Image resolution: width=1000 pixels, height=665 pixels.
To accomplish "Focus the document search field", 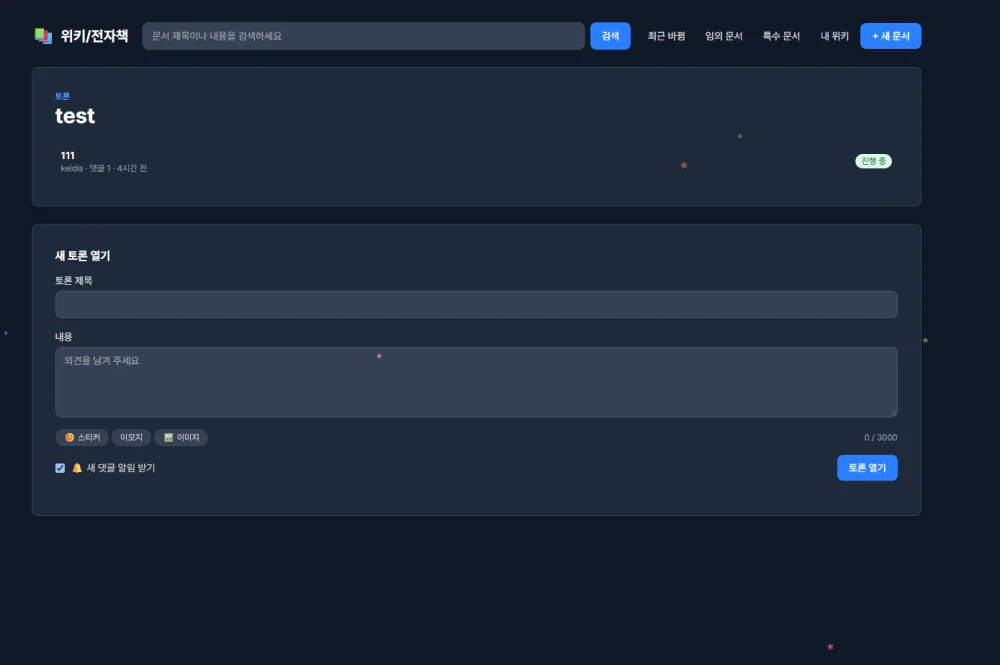I will [x=363, y=36].
